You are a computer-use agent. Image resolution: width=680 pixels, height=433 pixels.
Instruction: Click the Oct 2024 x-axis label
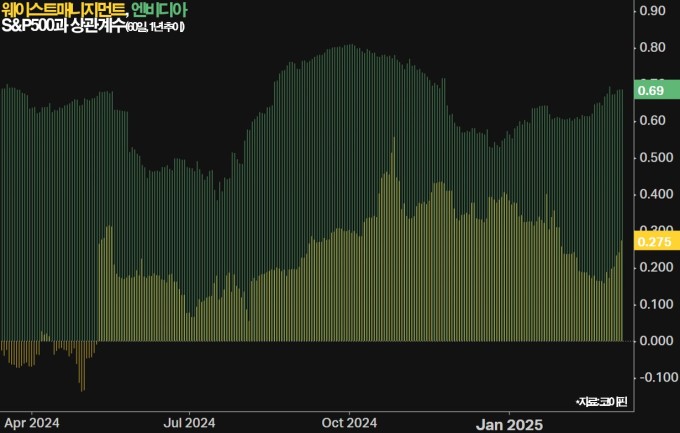click(349, 421)
